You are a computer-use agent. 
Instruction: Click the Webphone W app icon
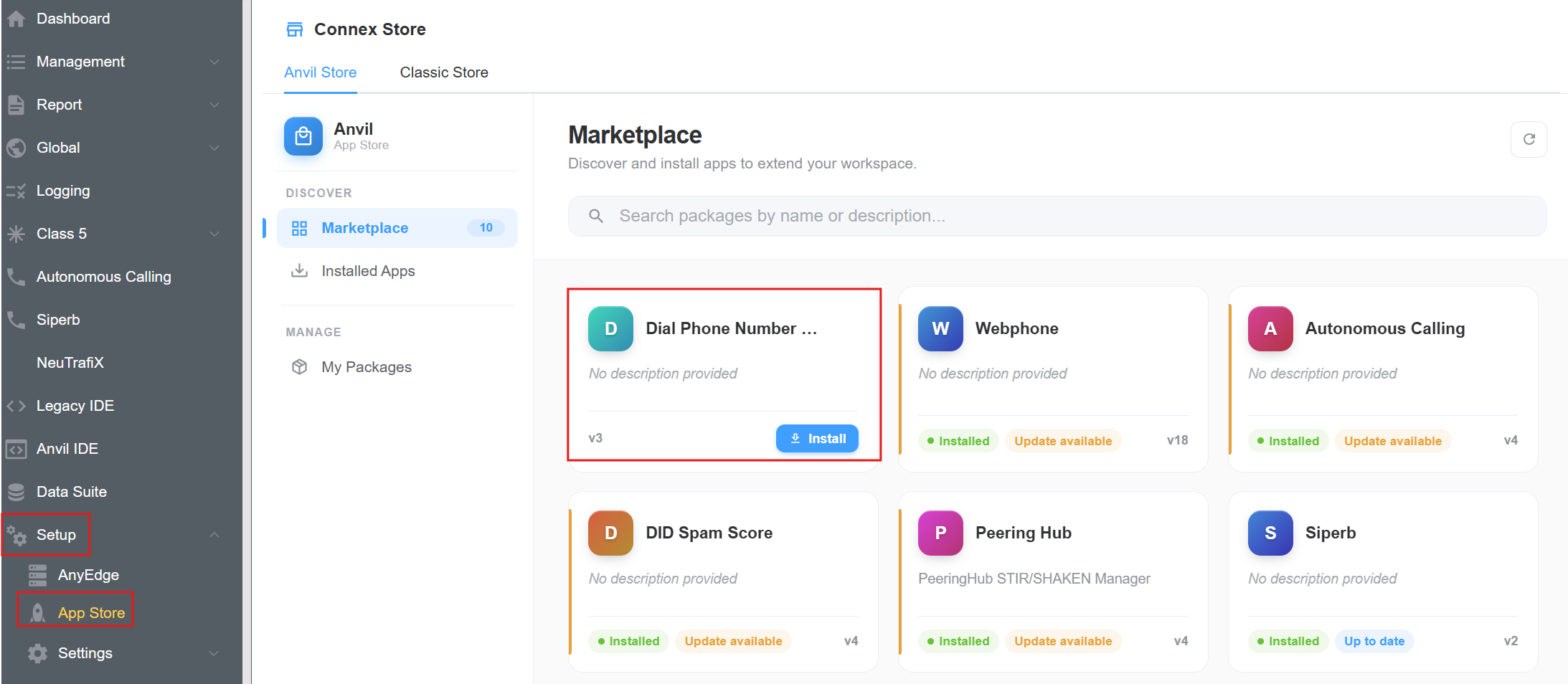(940, 328)
